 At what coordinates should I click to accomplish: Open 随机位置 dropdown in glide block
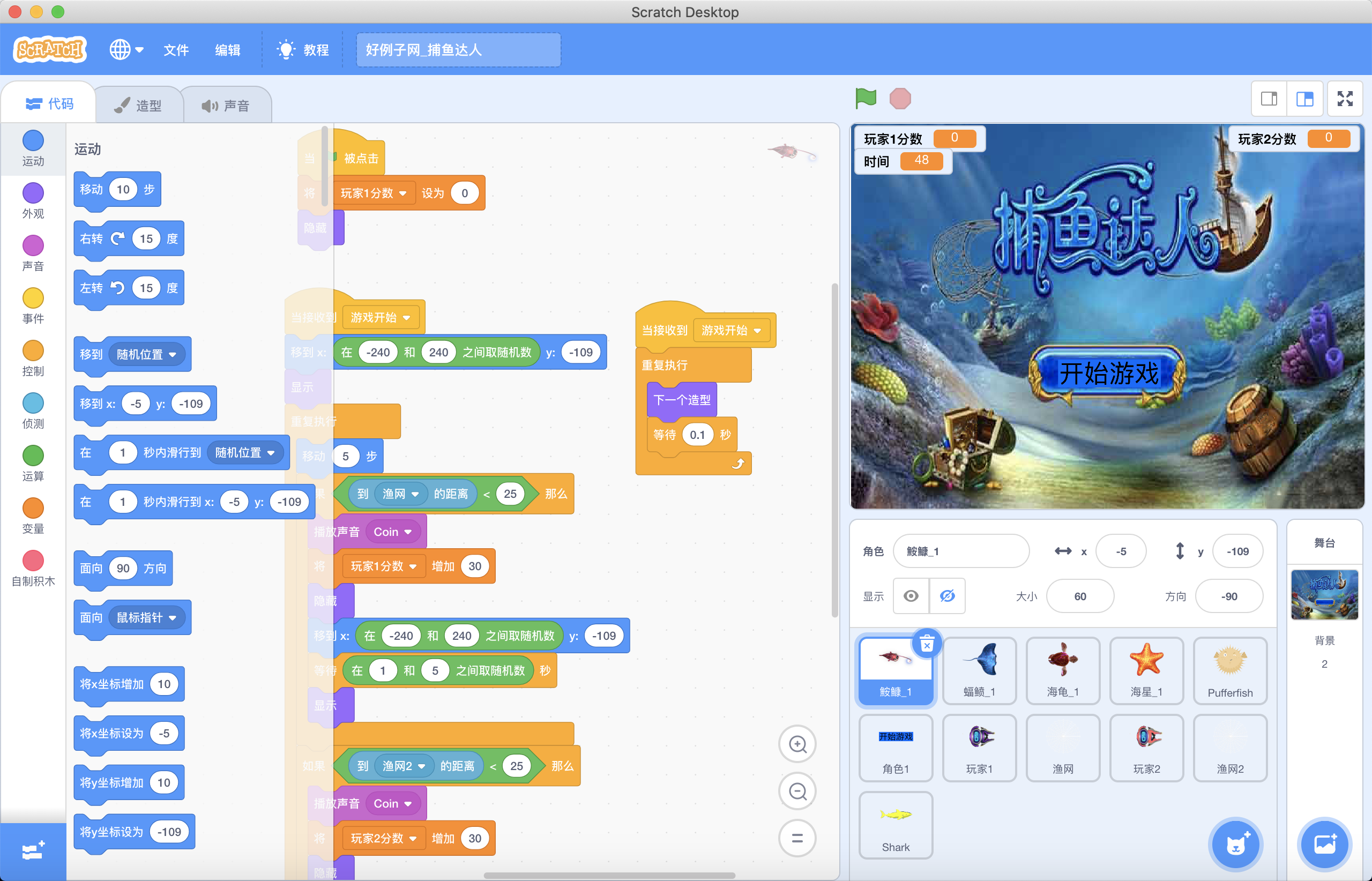click(245, 452)
